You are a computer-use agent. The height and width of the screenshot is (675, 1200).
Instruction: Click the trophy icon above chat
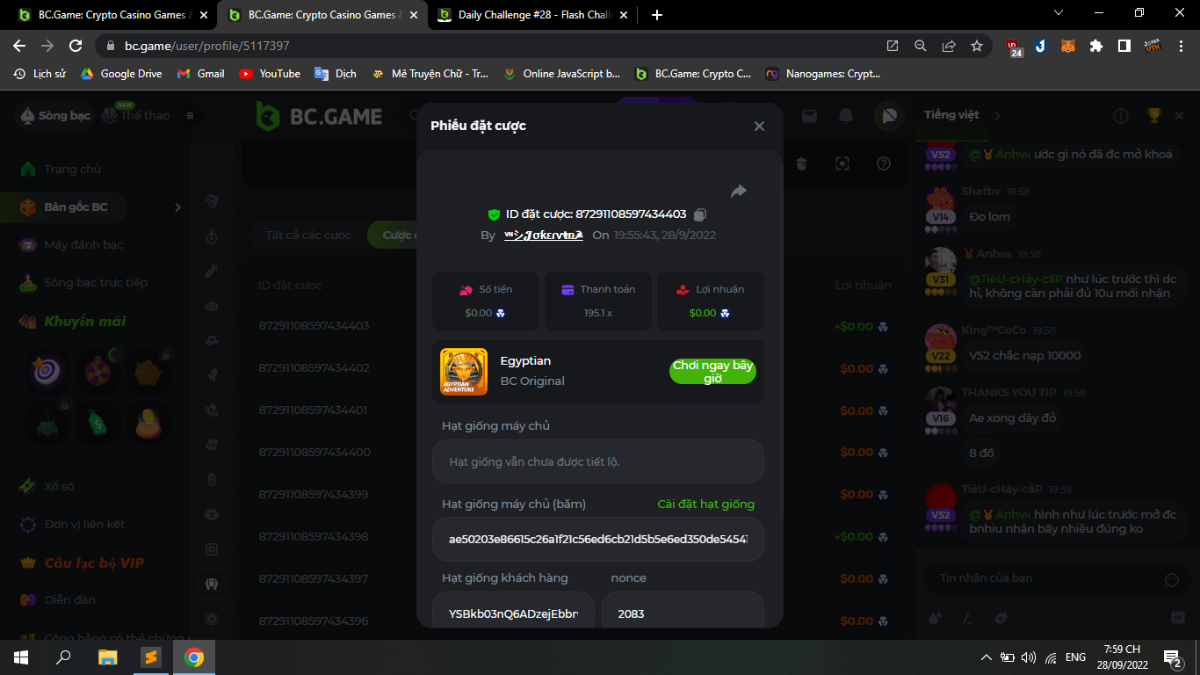pyautogui.click(x=1153, y=116)
